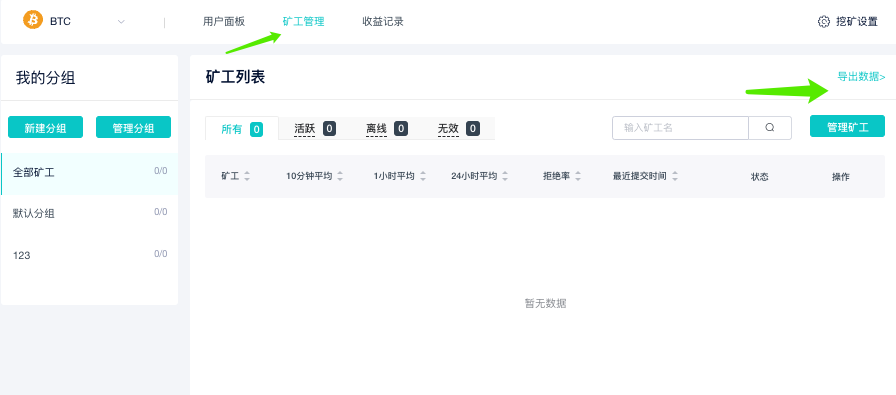Click the 我的分组 heading
This screenshot has width=896, height=395.
coord(46,78)
